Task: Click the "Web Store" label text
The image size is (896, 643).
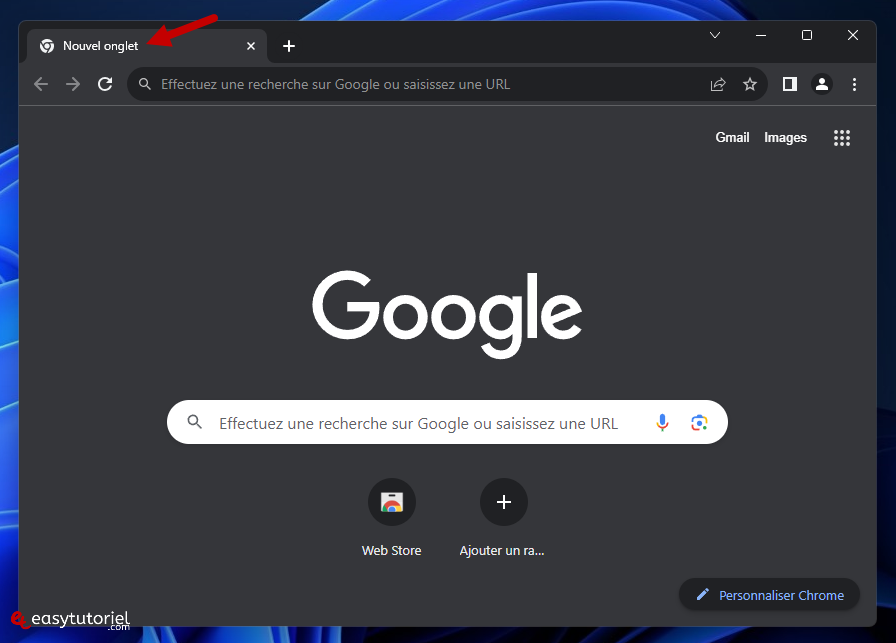Action: click(391, 550)
